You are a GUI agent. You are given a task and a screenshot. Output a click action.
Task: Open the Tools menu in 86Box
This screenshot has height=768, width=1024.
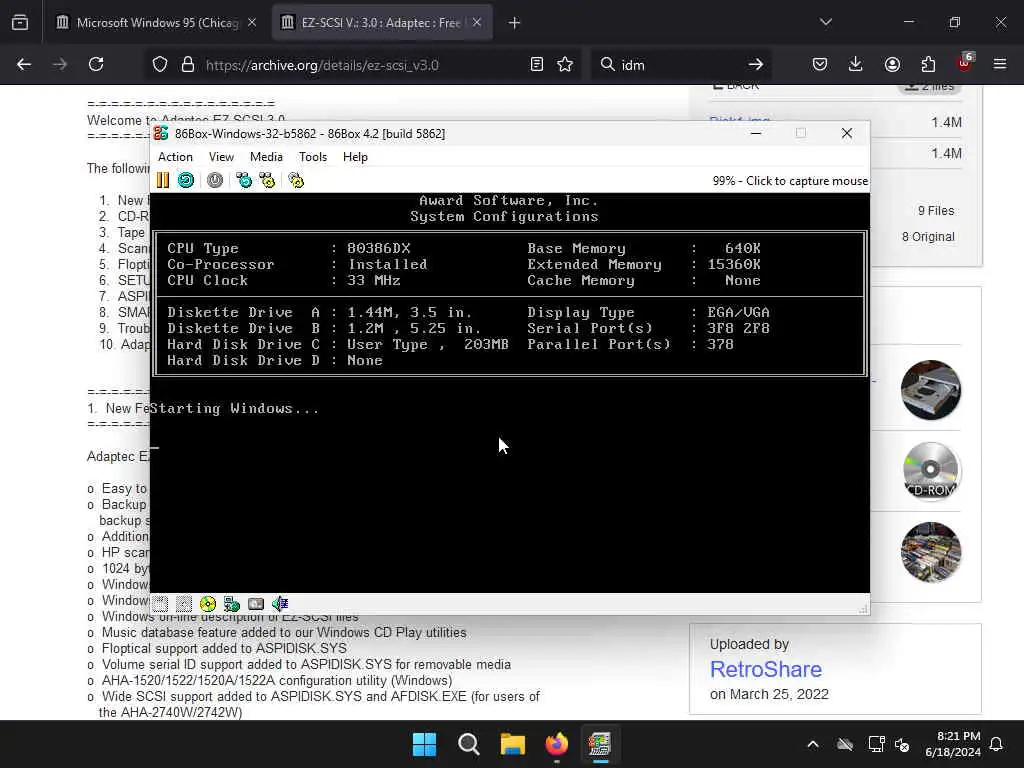point(313,157)
